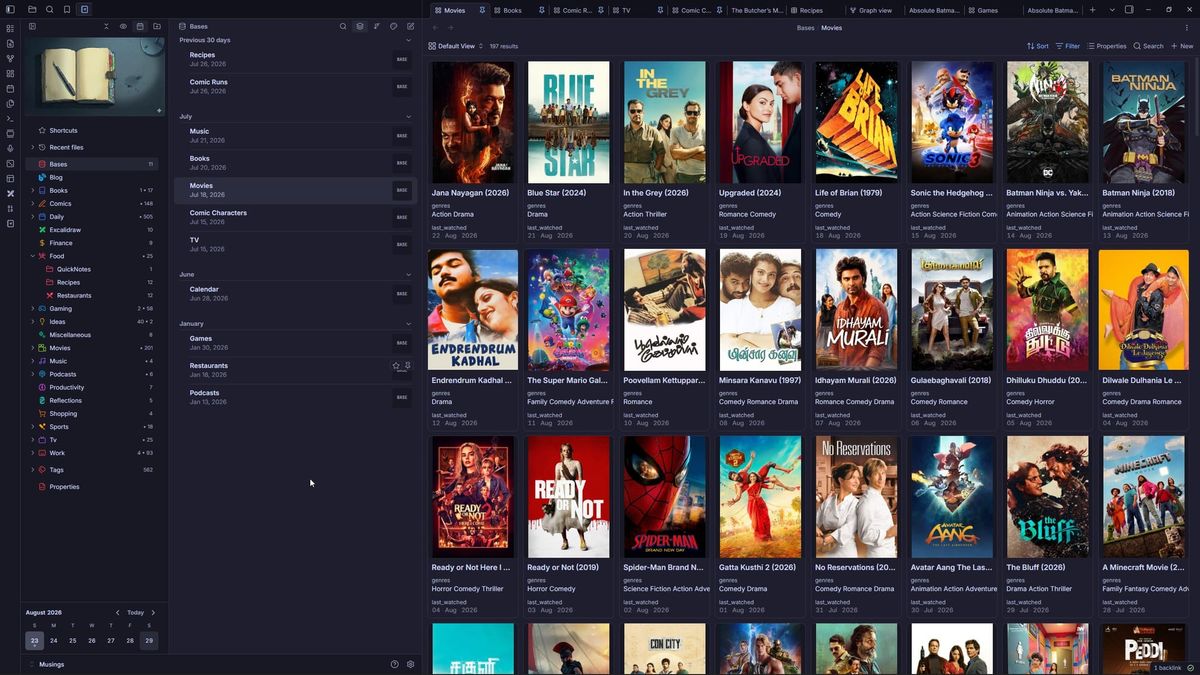Toggle pin on the Books tab
Image resolution: width=1200 pixels, height=675 pixels.
(x=542, y=10)
